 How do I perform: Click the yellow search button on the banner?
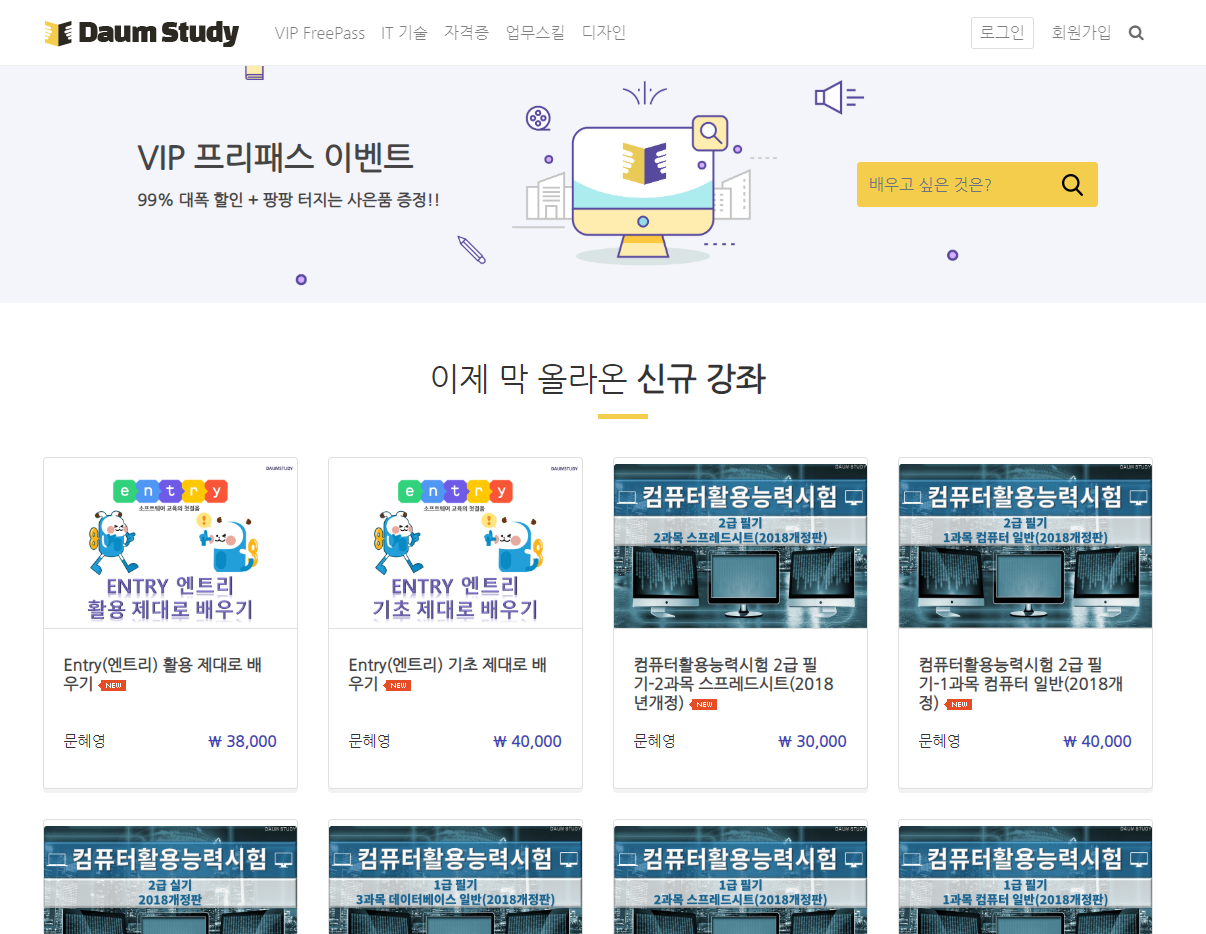[x=1071, y=184]
